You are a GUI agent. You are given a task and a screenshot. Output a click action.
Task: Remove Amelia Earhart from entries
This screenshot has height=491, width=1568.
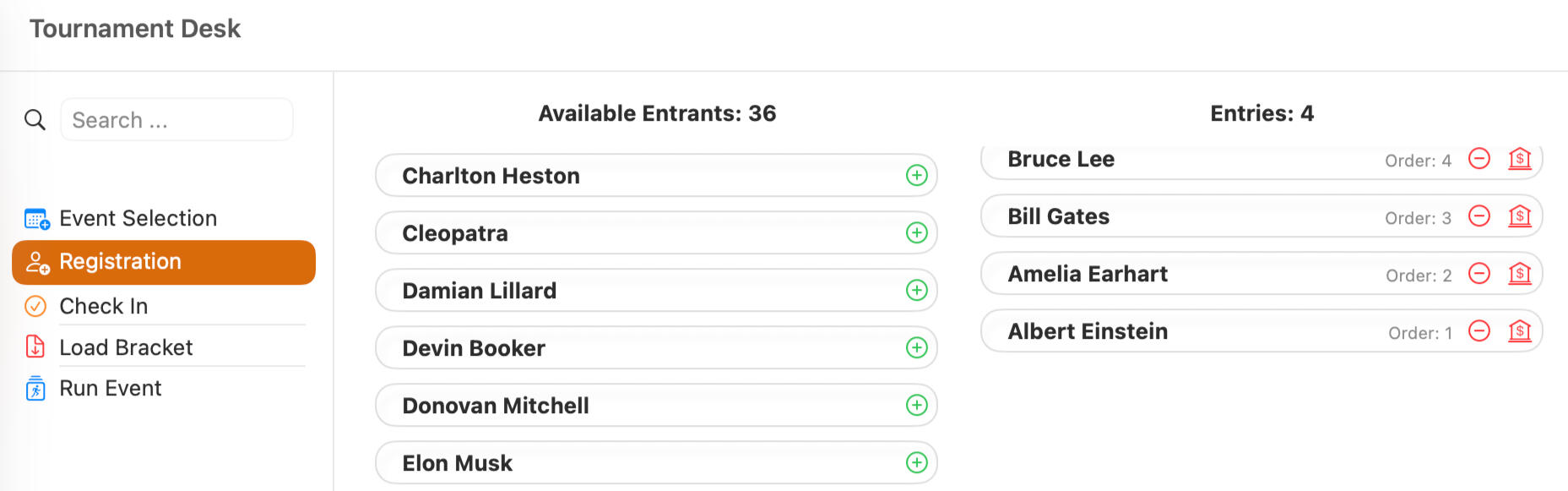(1479, 274)
